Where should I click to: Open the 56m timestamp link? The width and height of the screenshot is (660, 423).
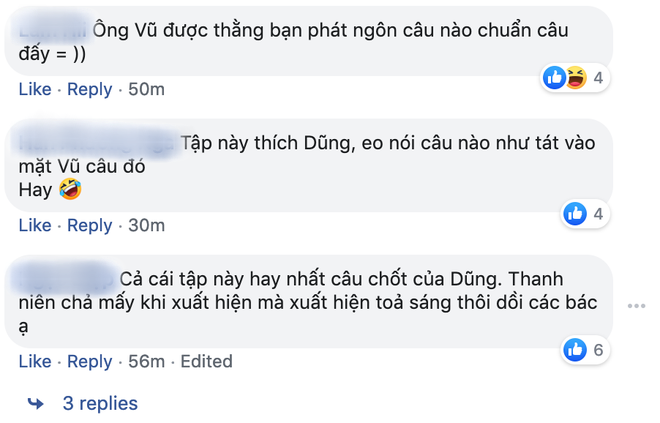tap(146, 362)
